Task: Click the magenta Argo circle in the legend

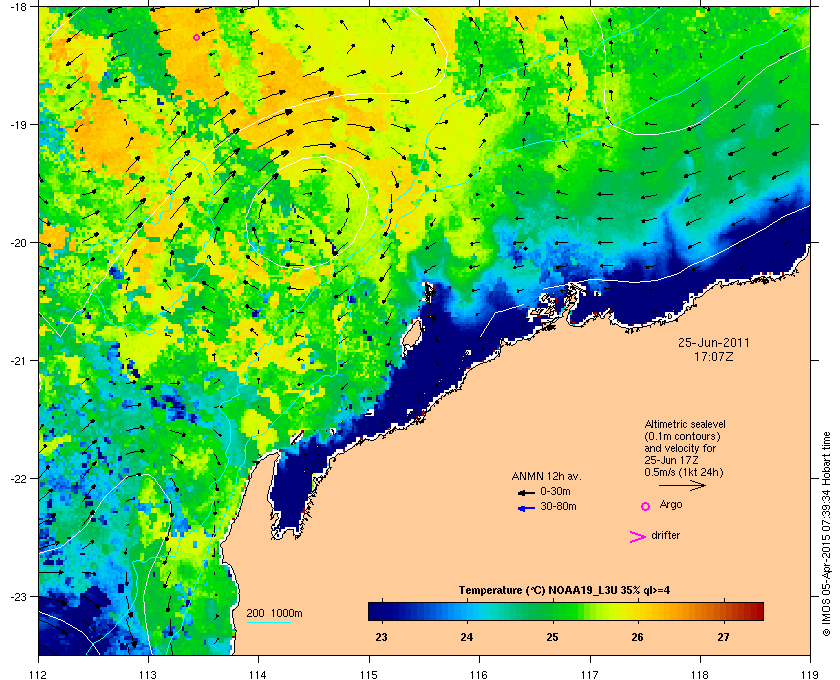Action: point(646,506)
